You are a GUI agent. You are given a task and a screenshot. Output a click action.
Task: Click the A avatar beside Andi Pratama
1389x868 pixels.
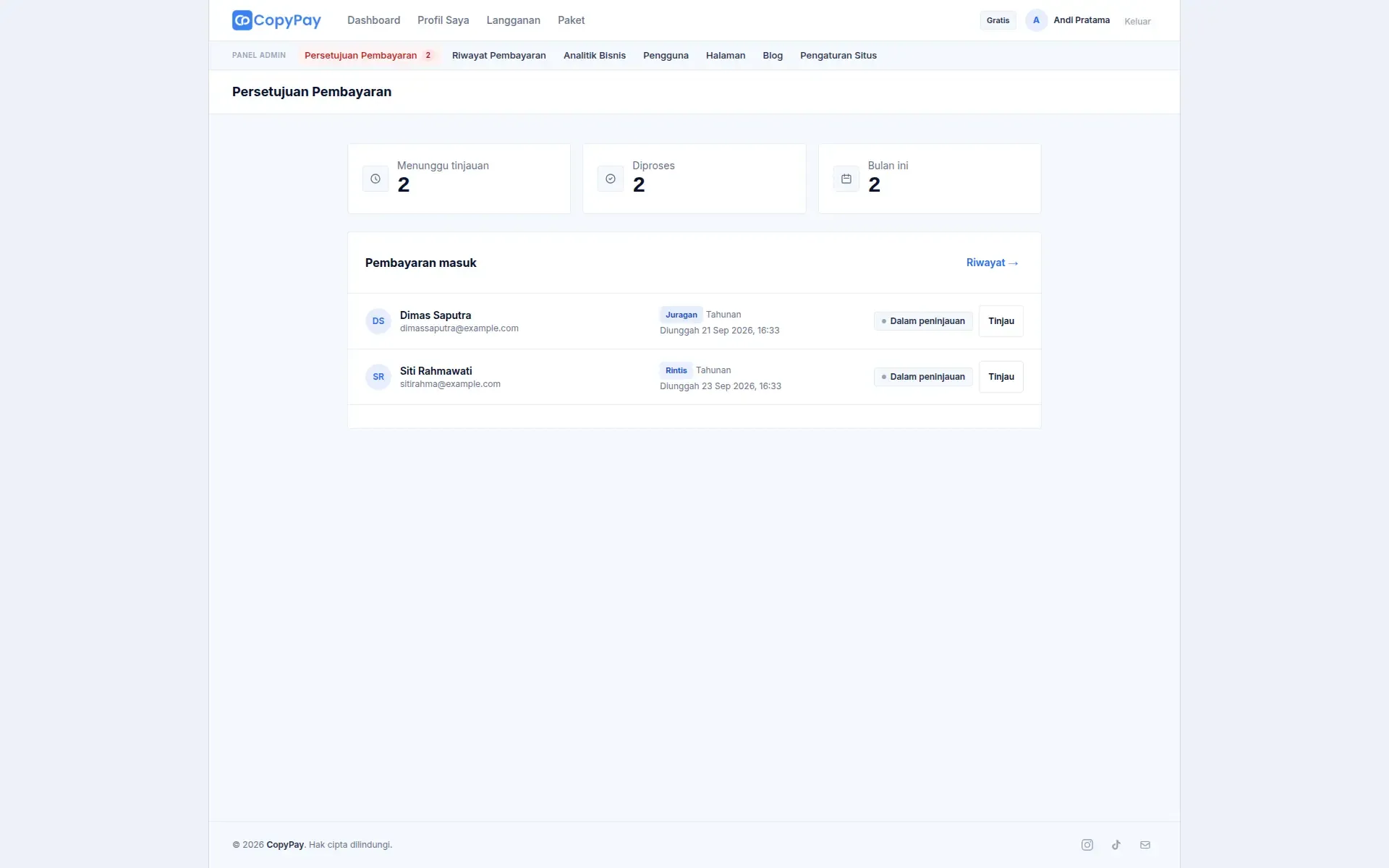coord(1036,20)
